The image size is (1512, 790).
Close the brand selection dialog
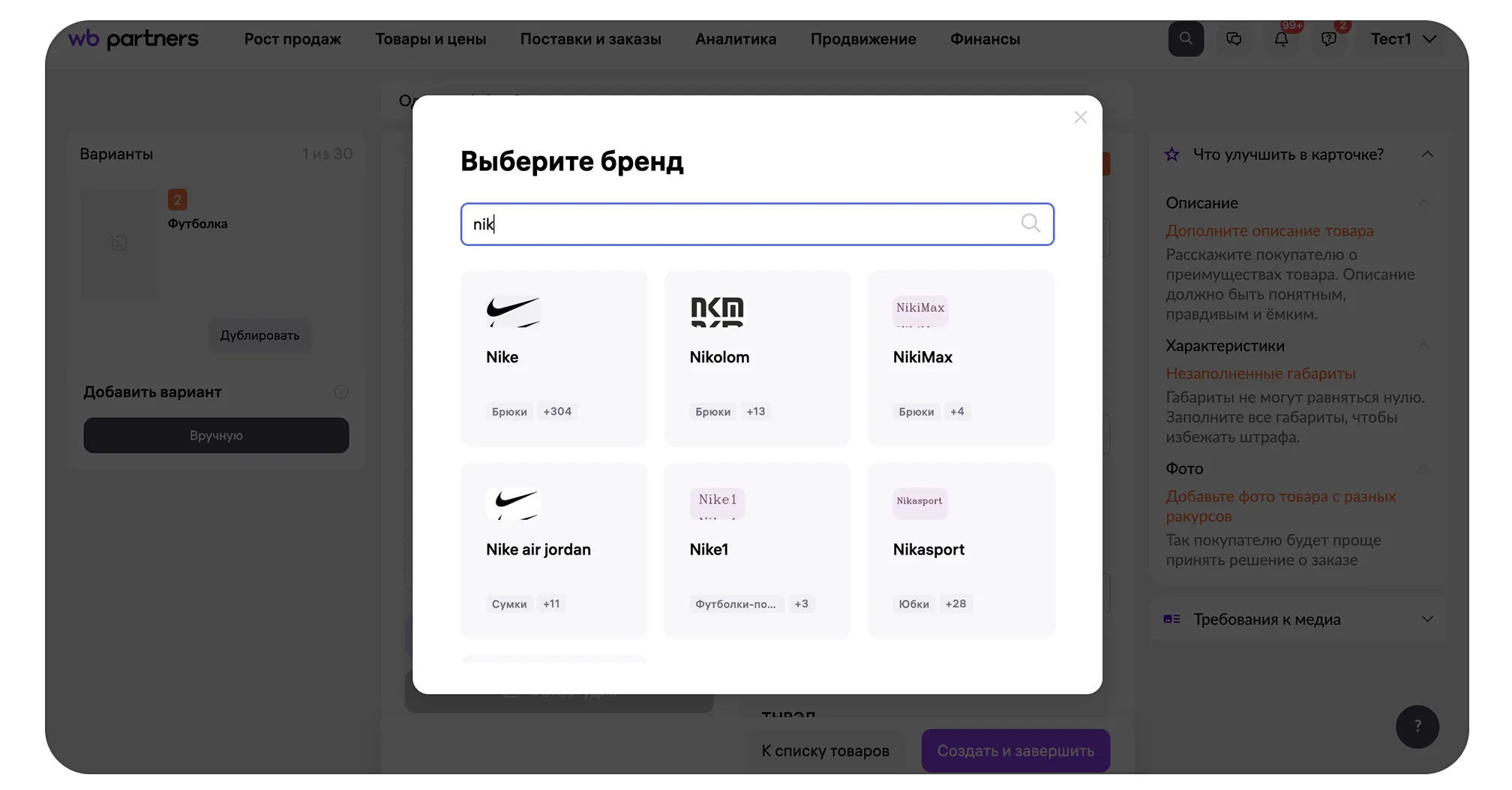[1080, 117]
